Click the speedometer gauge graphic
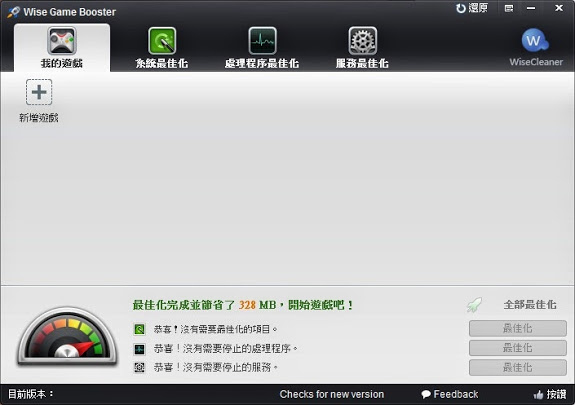This screenshot has width=575, height=405. (x=67, y=336)
